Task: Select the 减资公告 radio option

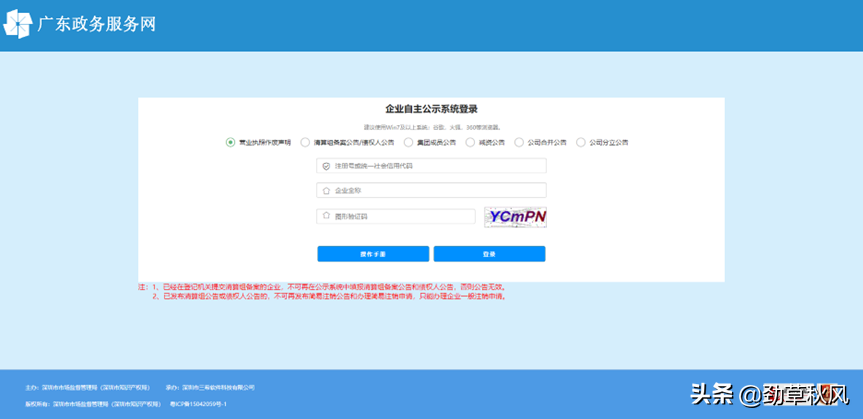Action: 470,143
